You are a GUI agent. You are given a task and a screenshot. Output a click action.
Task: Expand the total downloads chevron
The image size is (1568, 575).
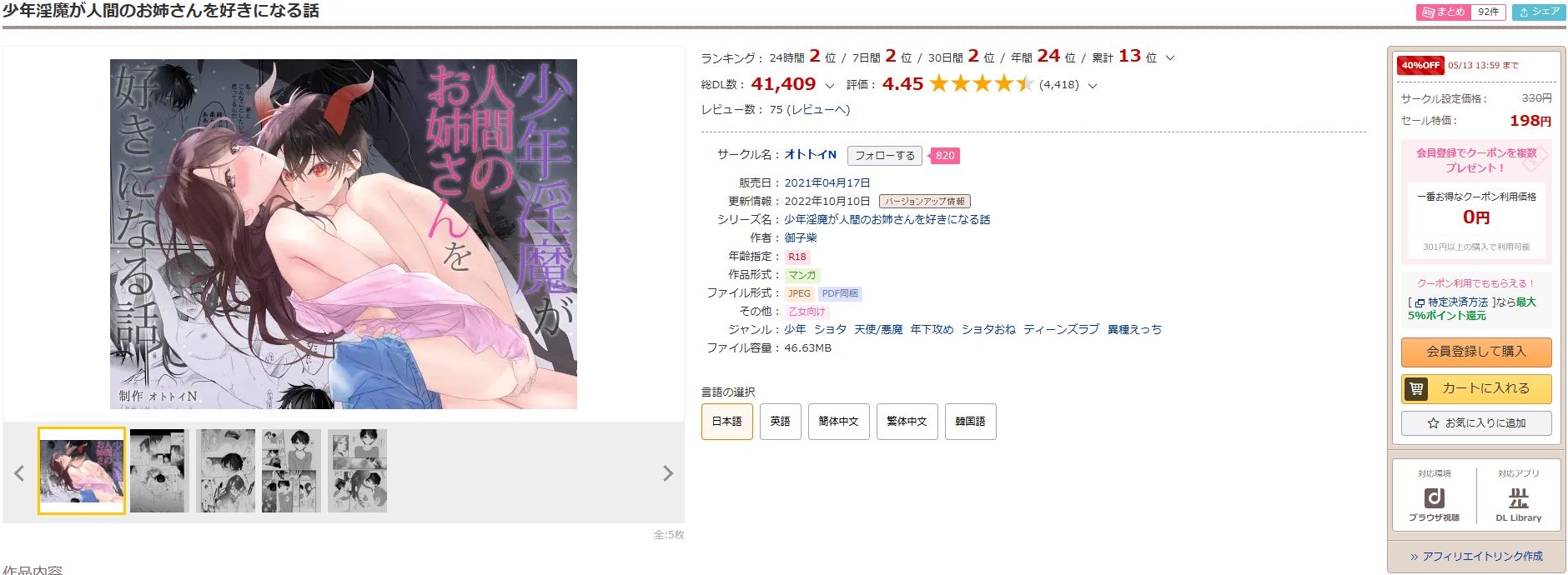[829, 85]
